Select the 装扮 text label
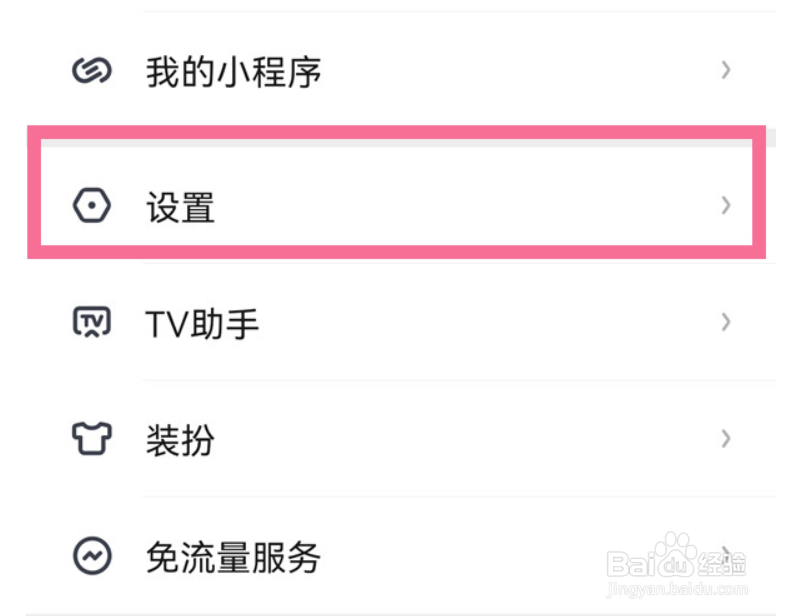791x616 pixels. [181, 440]
